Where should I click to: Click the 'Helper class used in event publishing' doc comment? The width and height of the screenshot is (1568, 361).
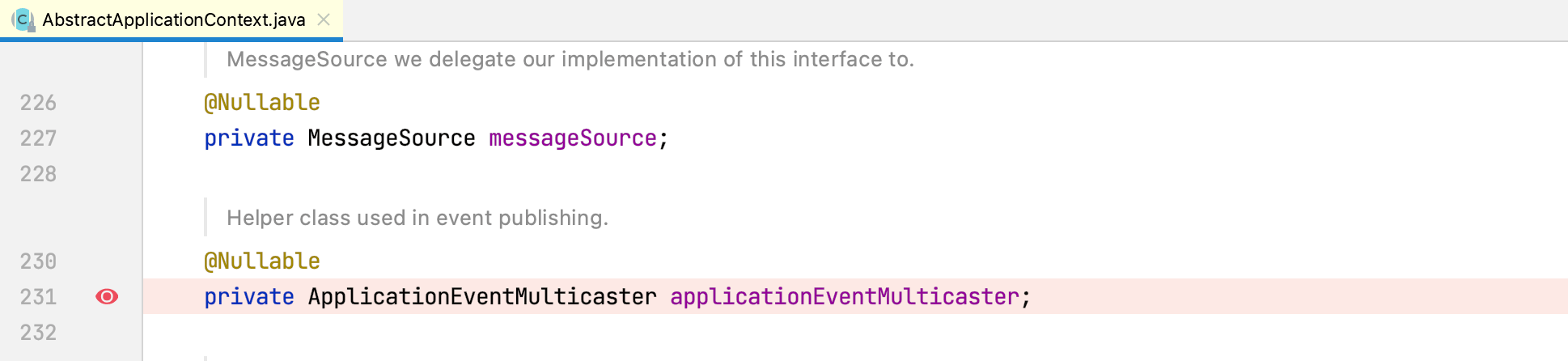(417, 218)
